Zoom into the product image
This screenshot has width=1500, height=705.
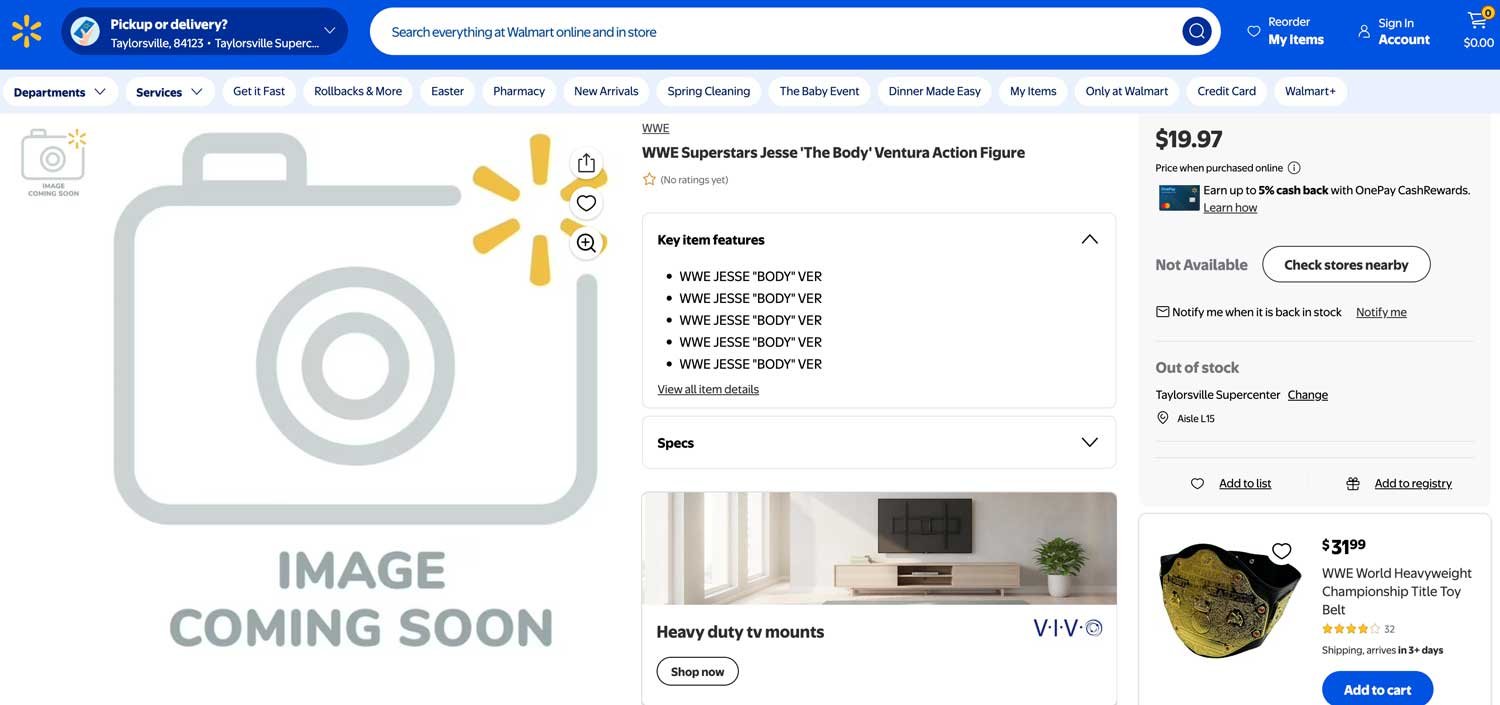click(586, 243)
